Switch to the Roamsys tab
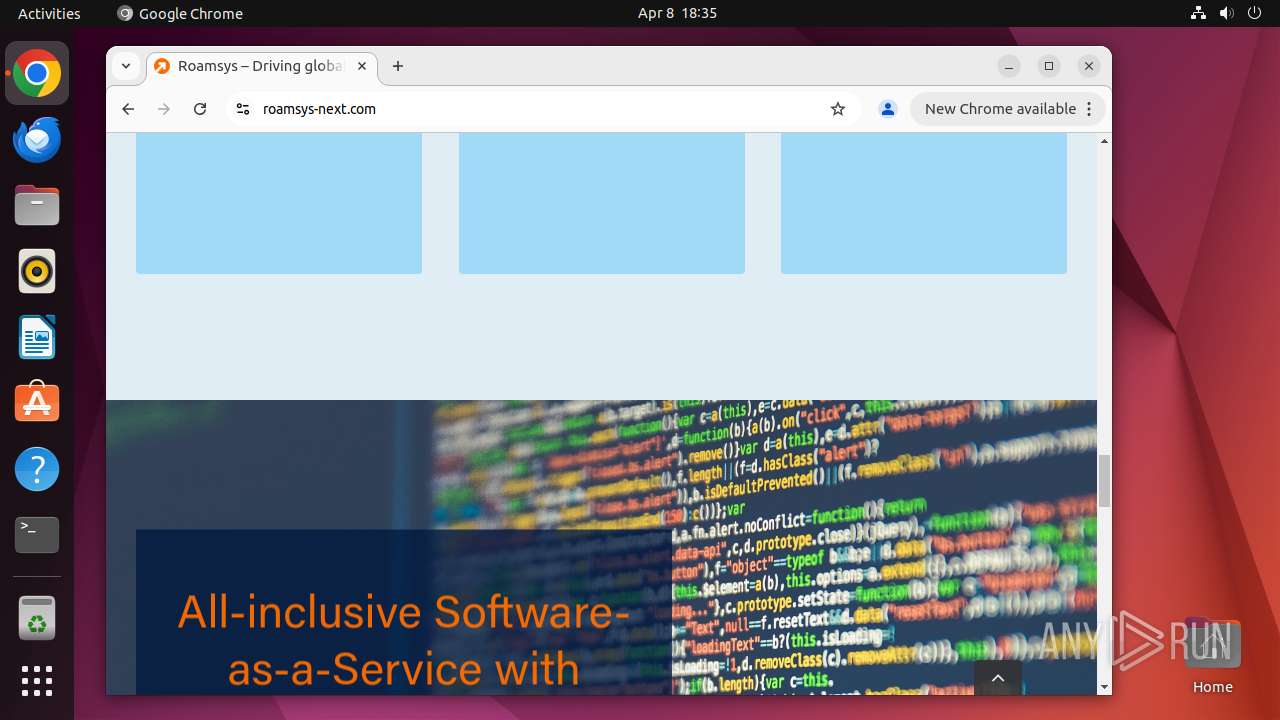Screen dimensions: 1280x720 pyautogui.click(x=262, y=66)
